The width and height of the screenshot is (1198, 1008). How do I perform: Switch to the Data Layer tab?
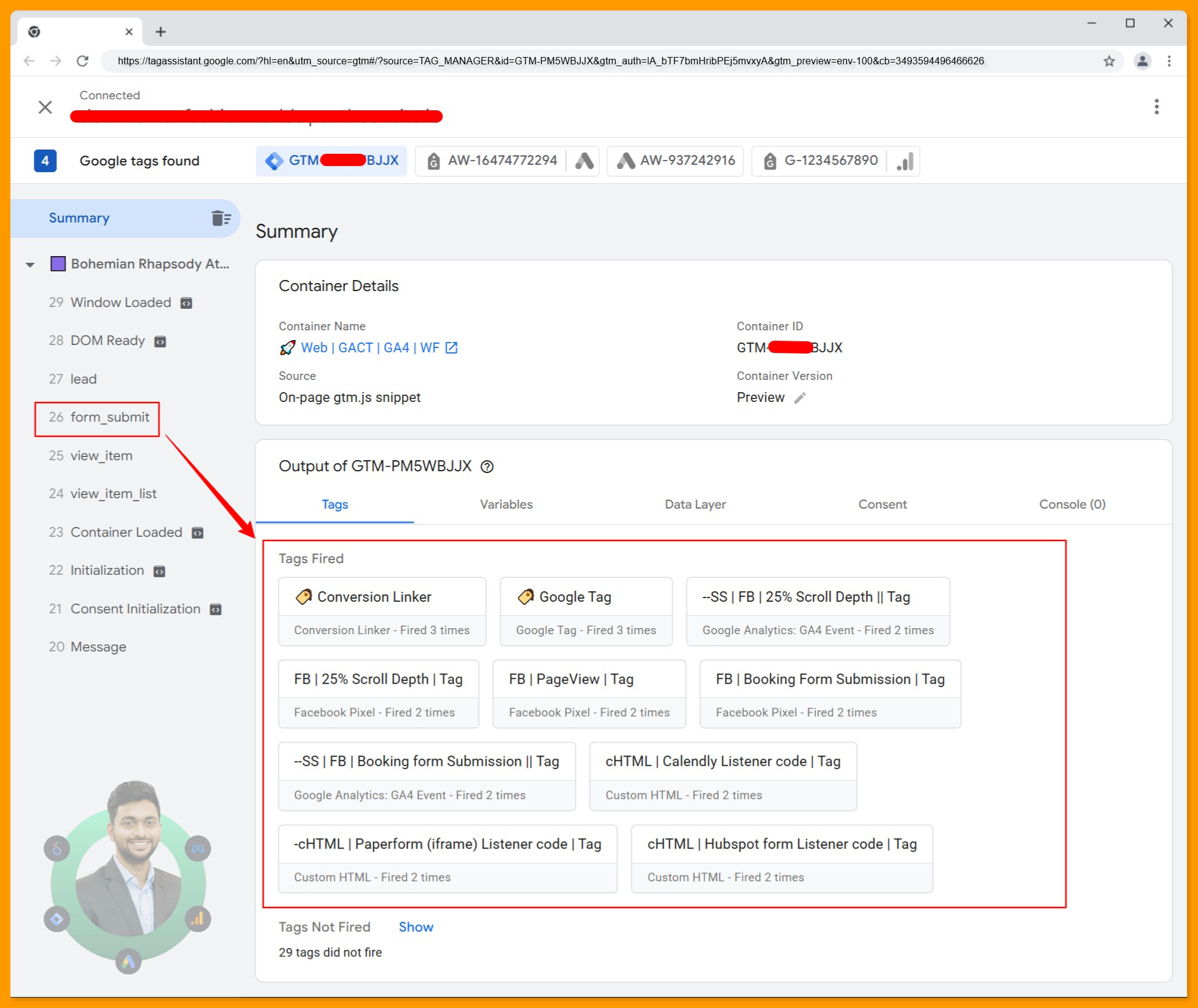(695, 504)
